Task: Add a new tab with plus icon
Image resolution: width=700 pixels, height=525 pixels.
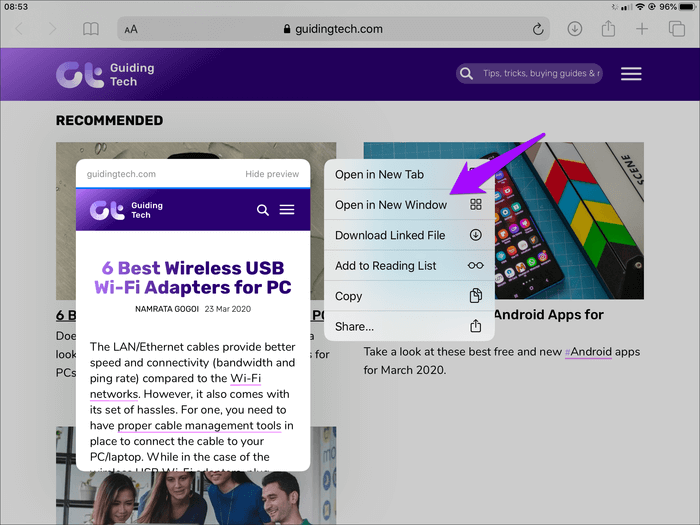Action: point(642,29)
